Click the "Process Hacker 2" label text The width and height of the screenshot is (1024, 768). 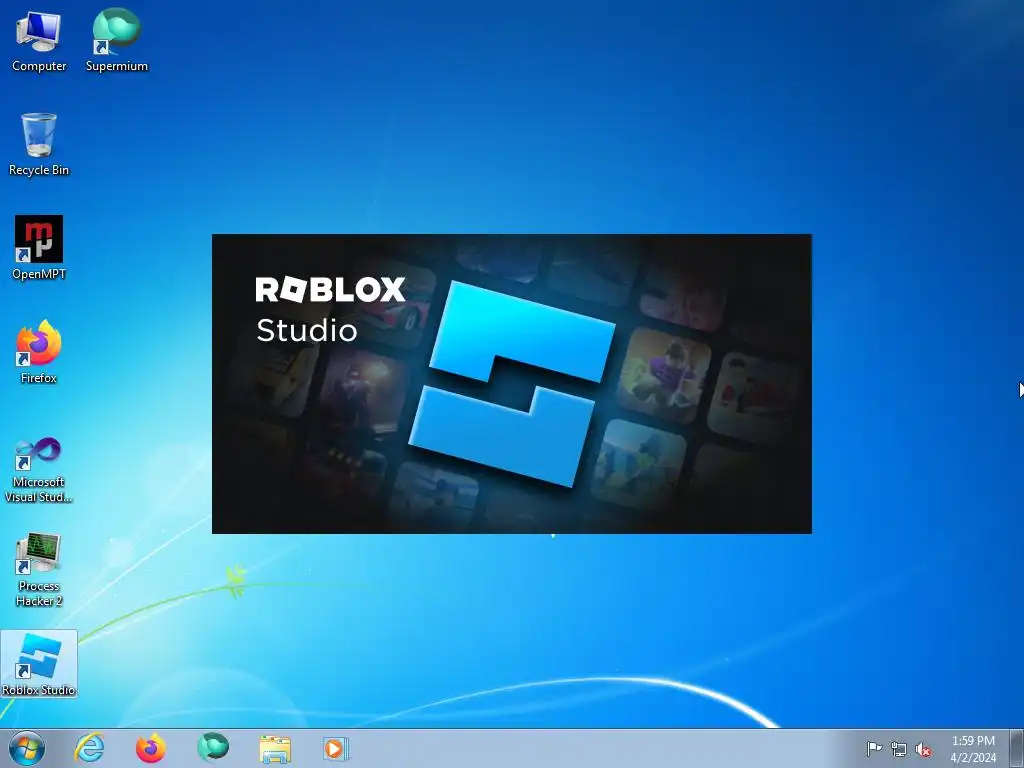[x=39, y=594]
